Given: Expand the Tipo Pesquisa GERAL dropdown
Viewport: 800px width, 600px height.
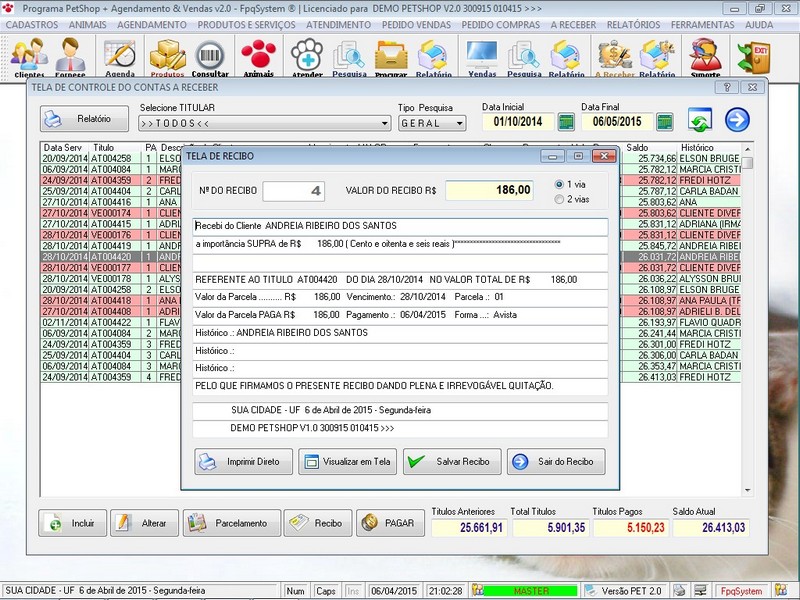Looking at the screenshot, I should 459,123.
